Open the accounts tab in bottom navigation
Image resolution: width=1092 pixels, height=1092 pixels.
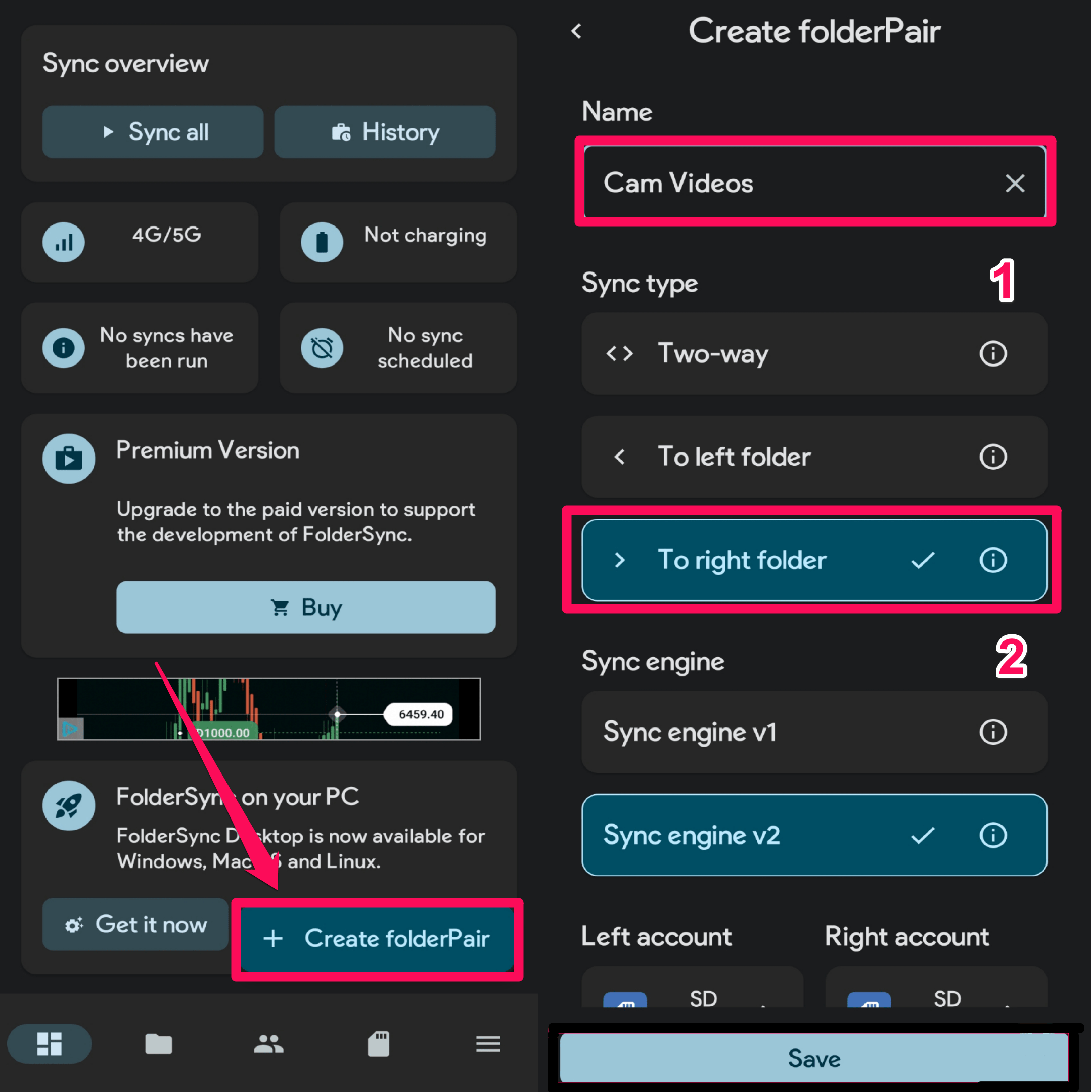tap(268, 1043)
